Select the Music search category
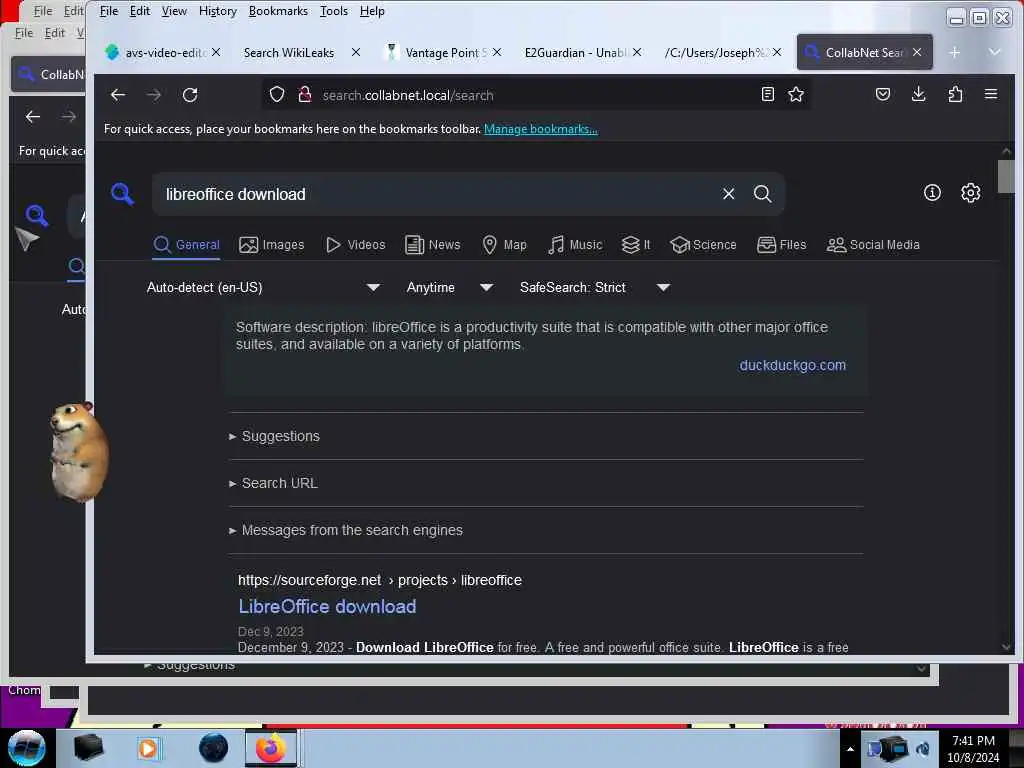Viewport: 1024px width, 768px height. point(575,245)
